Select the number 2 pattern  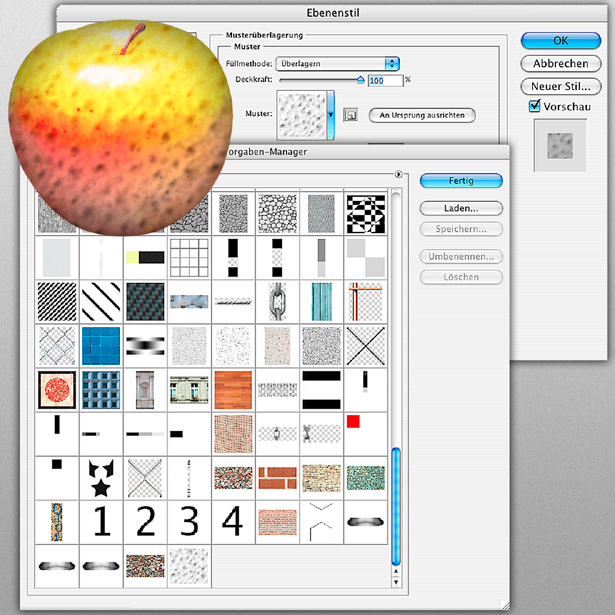(145, 522)
